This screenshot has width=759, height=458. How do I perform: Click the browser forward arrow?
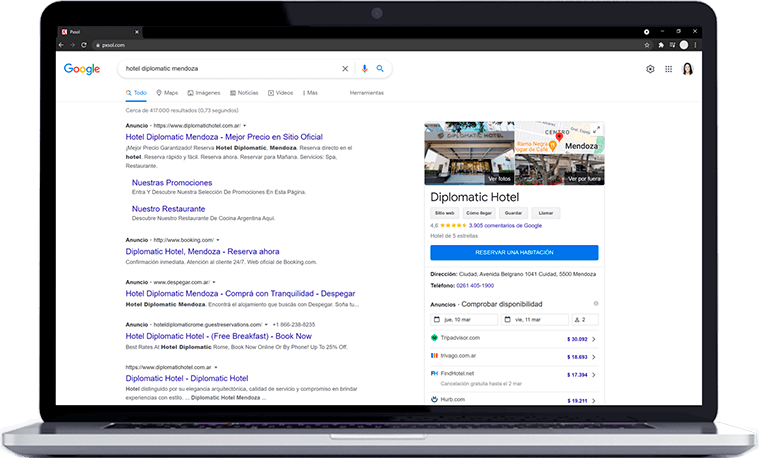pyautogui.click(x=72, y=45)
